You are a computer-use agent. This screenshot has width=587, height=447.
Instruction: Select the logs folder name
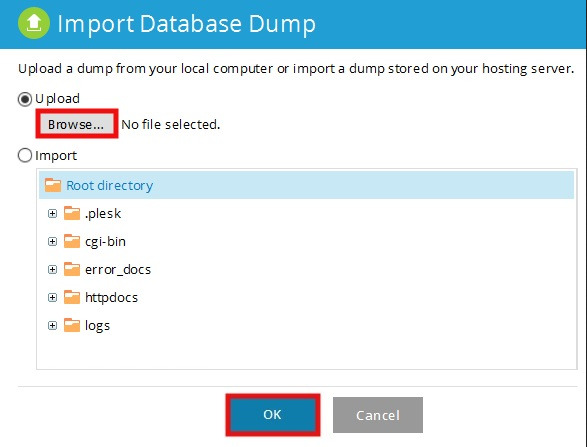click(97, 326)
